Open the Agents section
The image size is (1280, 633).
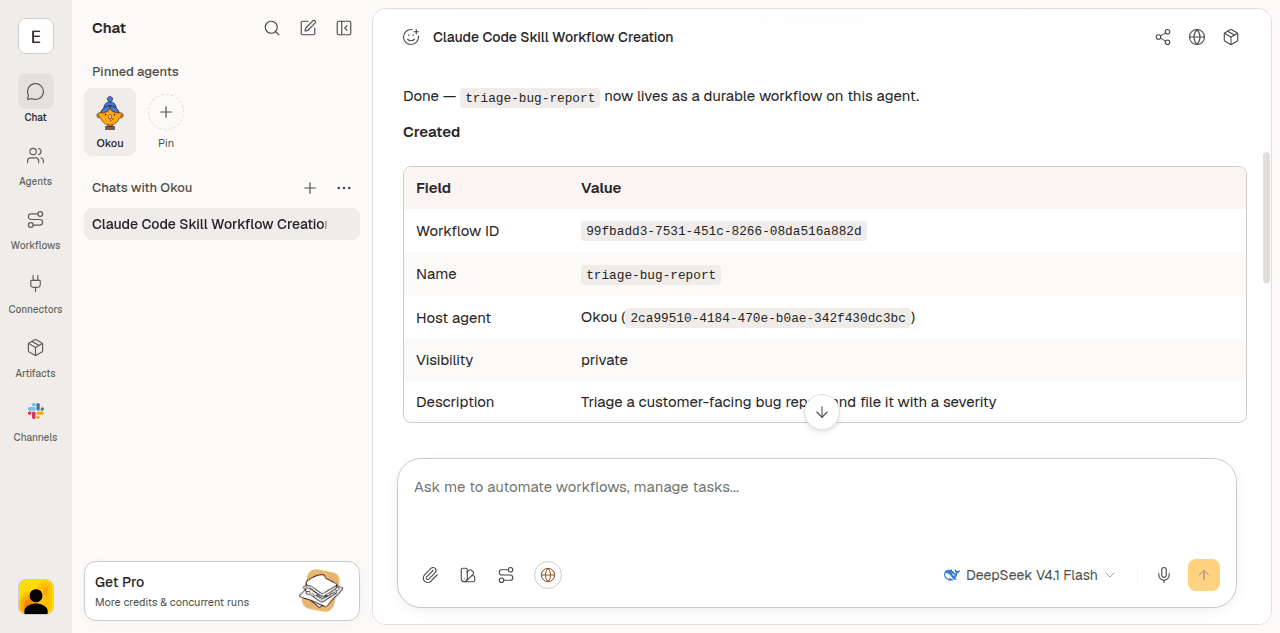pyautogui.click(x=36, y=165)
